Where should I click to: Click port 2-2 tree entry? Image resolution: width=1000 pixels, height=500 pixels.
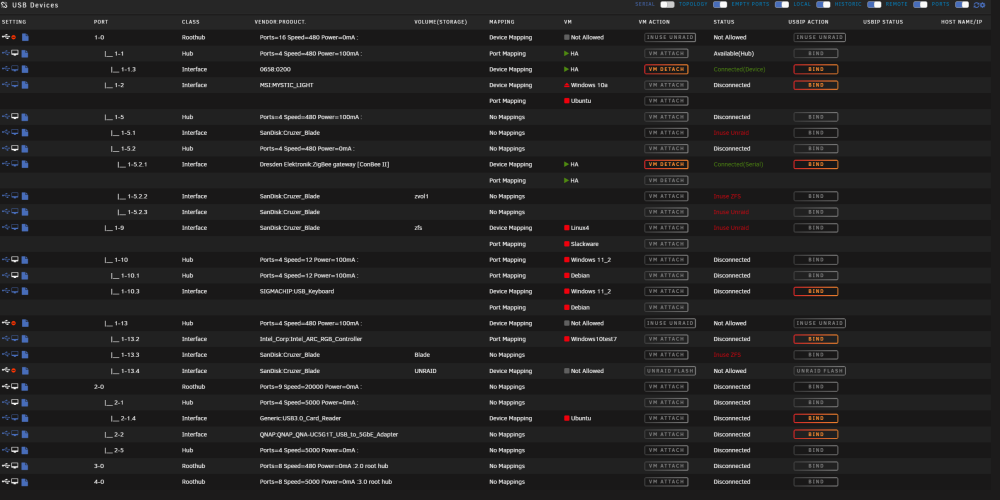coord(114,434)
